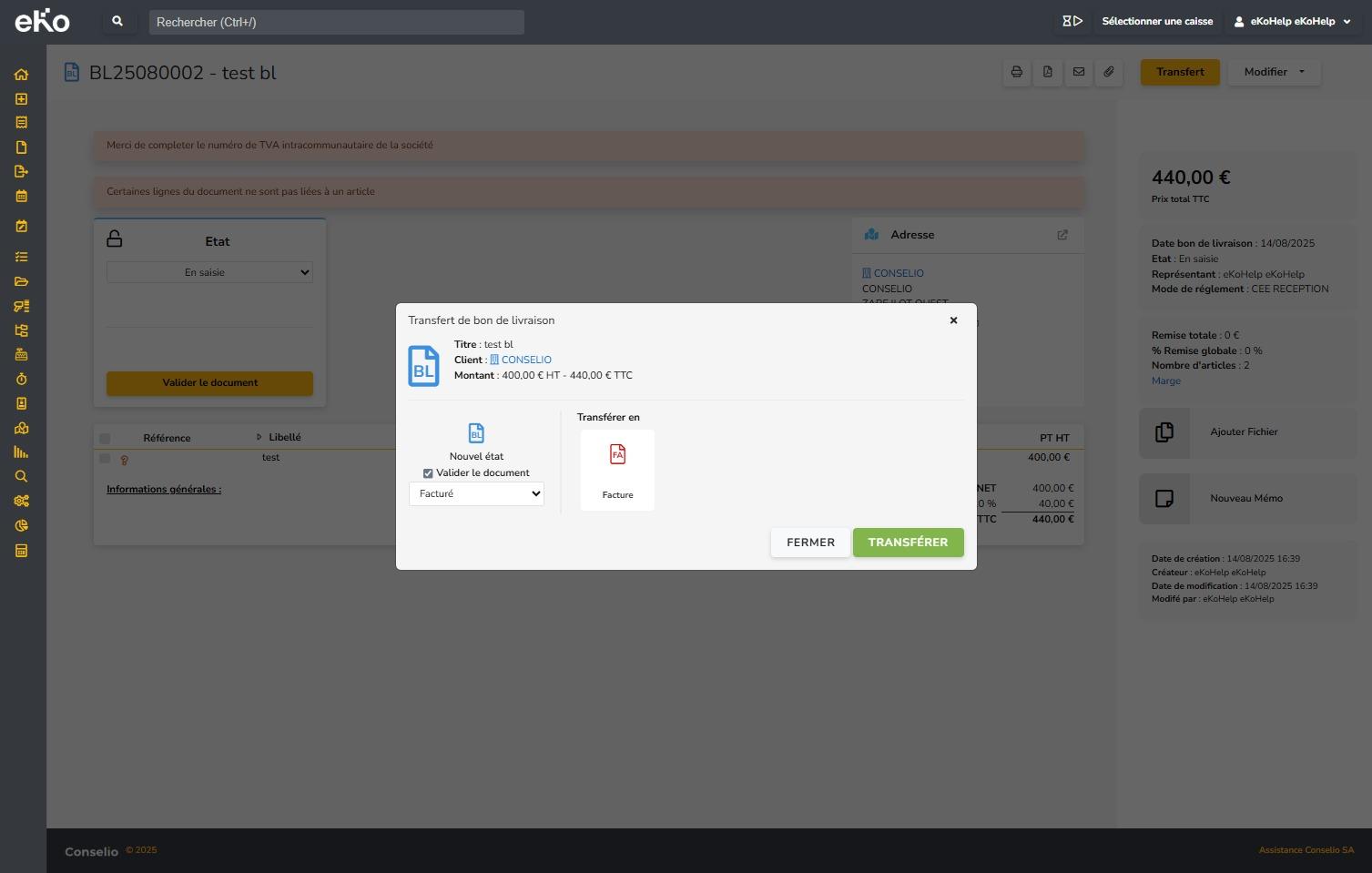This screenshot has height=873, width=1372.
Task: Click the paperclip attachment icon
Action: [1109, 72]
